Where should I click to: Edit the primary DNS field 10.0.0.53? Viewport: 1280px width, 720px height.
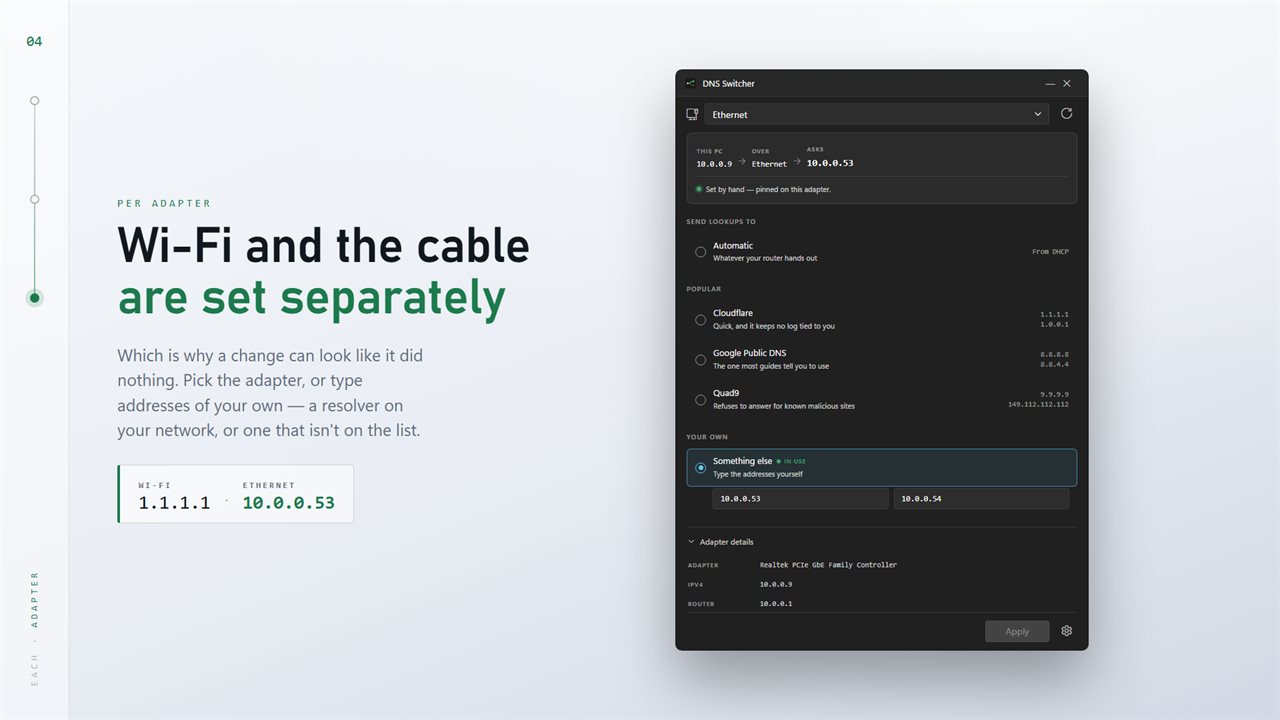800,498
